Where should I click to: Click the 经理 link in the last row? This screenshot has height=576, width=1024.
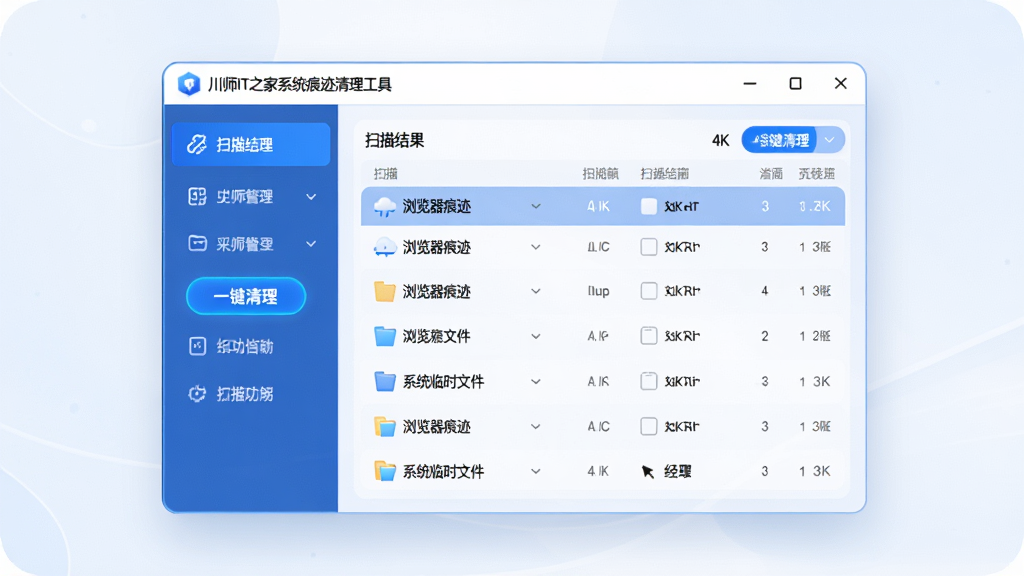677,472
